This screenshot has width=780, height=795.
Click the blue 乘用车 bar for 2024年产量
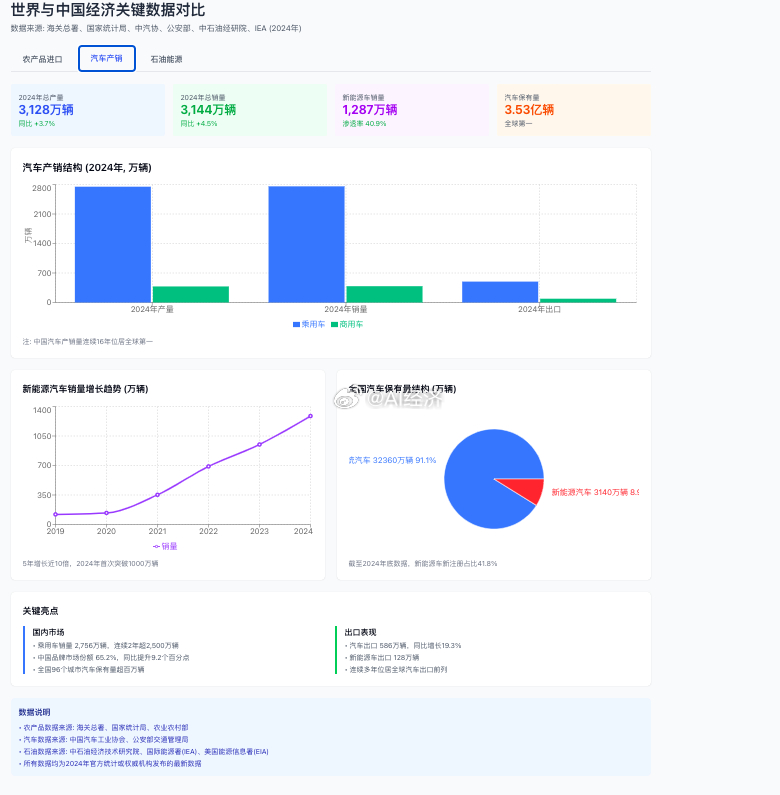[x=113, y=244]
